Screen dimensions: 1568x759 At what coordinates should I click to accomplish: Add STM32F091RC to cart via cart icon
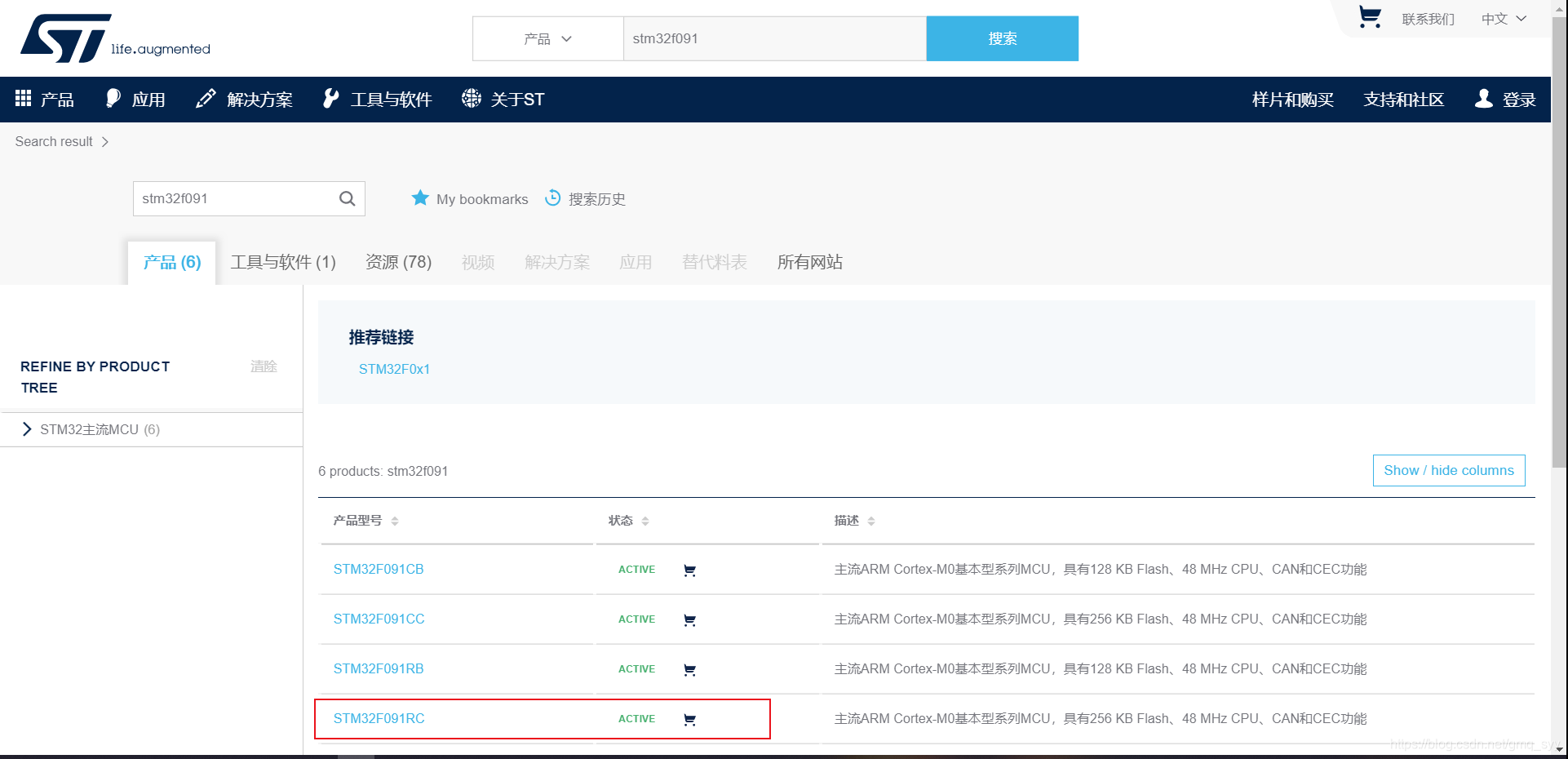(x=689, y=719)
